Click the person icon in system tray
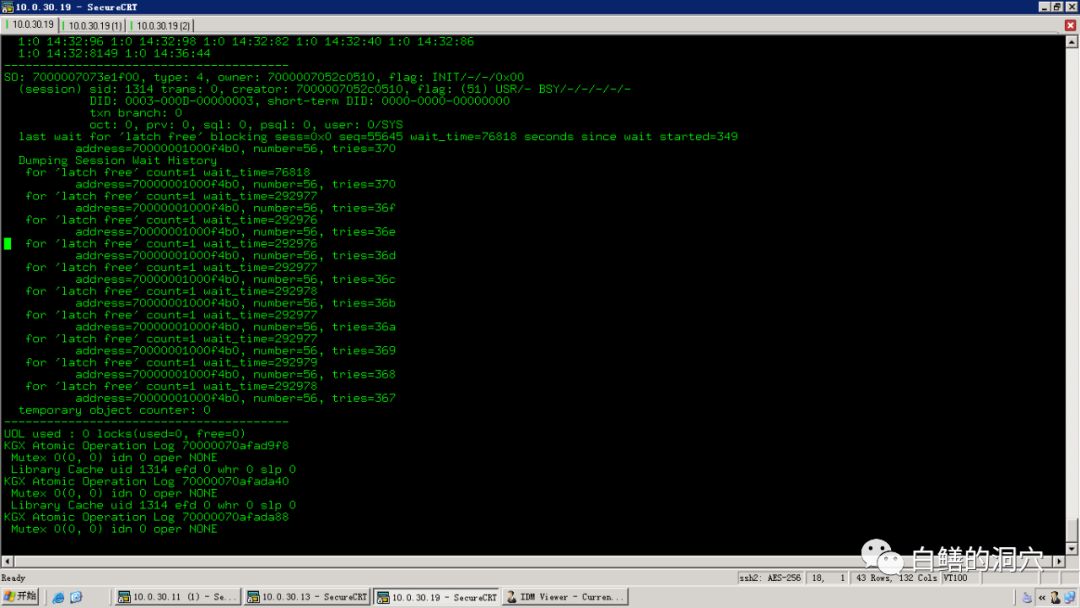 tap(1055, 598)
